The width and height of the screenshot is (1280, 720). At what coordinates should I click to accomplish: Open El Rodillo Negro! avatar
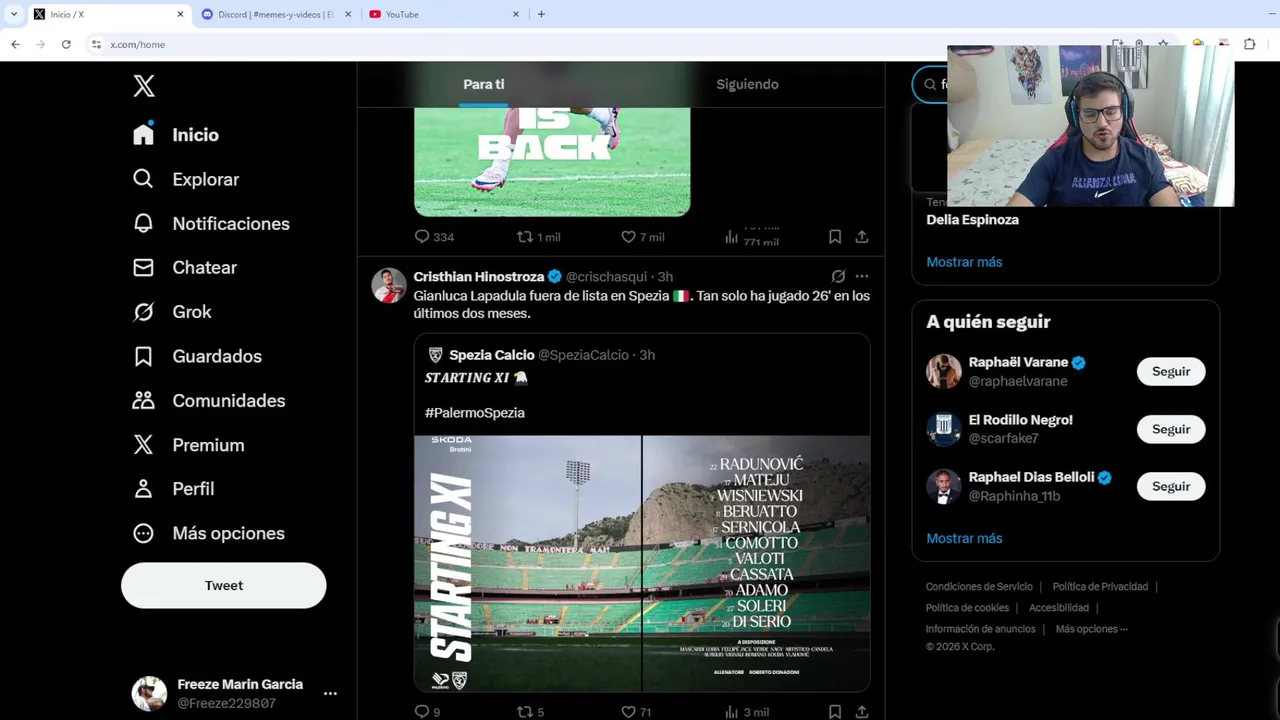click(x=943, y=429)
